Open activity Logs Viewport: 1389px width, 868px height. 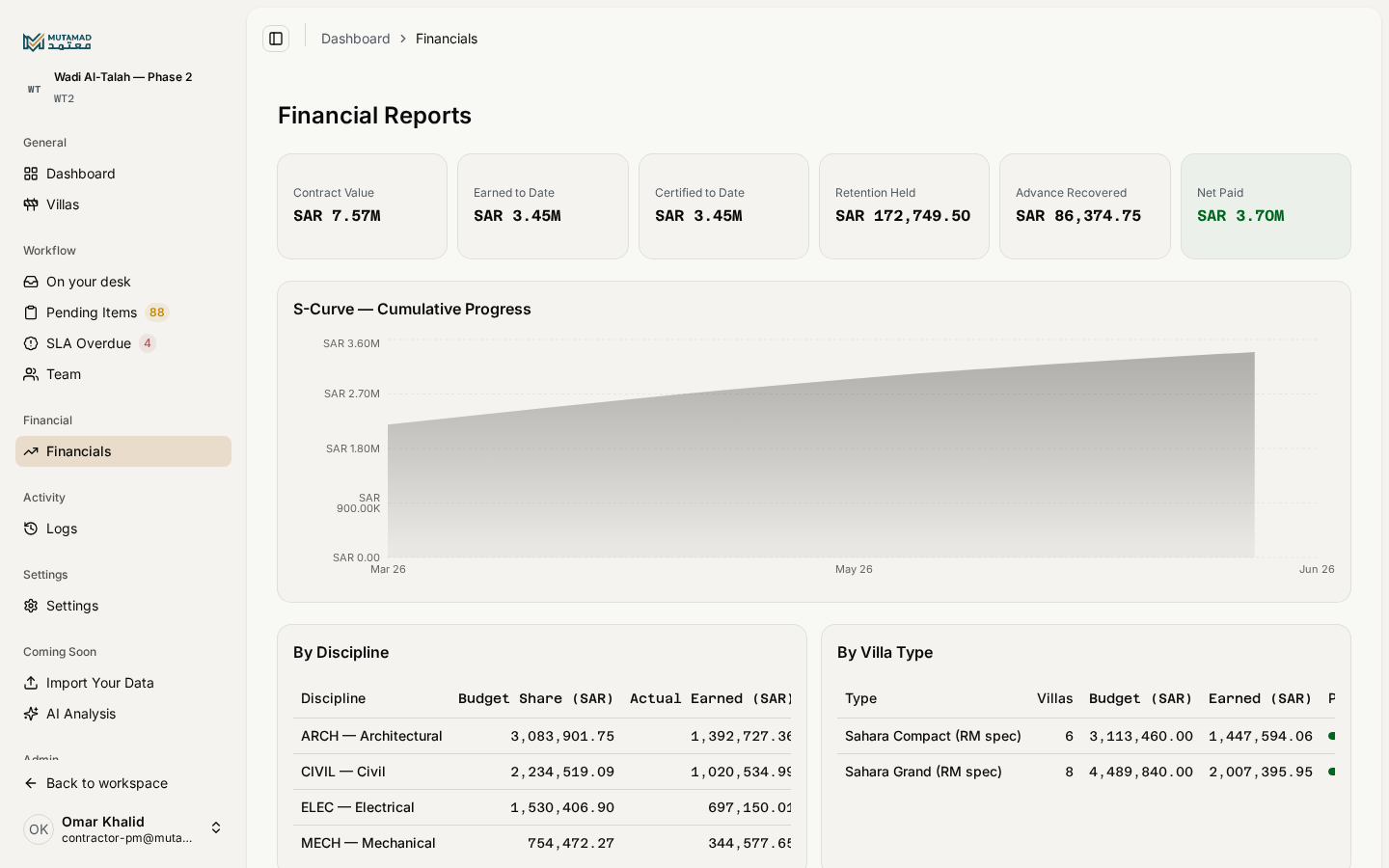[123, 529]
